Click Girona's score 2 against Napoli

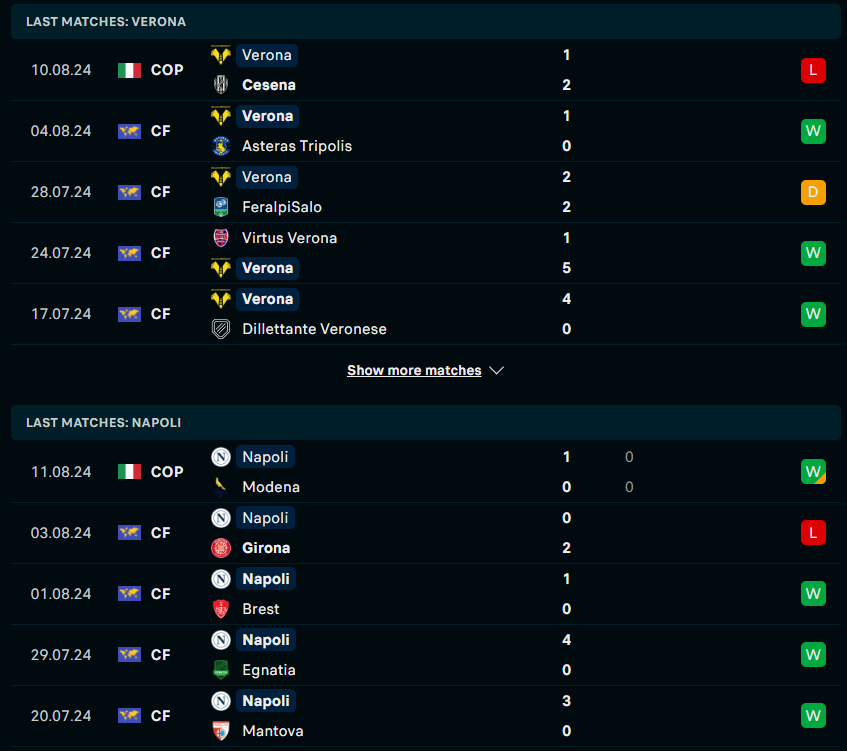click(x=566, y=548)
